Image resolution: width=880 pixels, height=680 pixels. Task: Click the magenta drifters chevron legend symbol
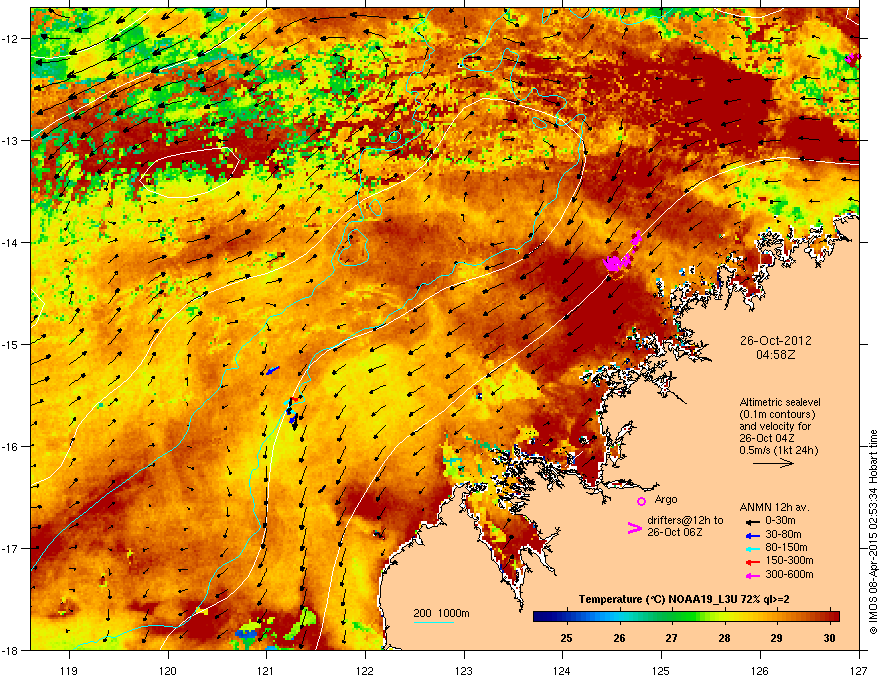point(634,527)
